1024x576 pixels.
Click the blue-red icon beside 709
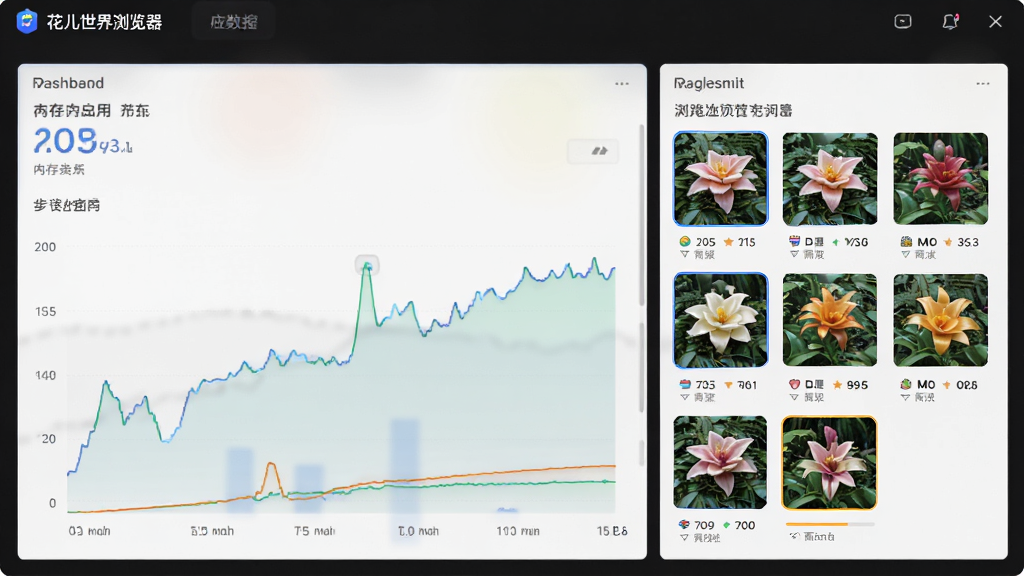click(x=684, y=525)
